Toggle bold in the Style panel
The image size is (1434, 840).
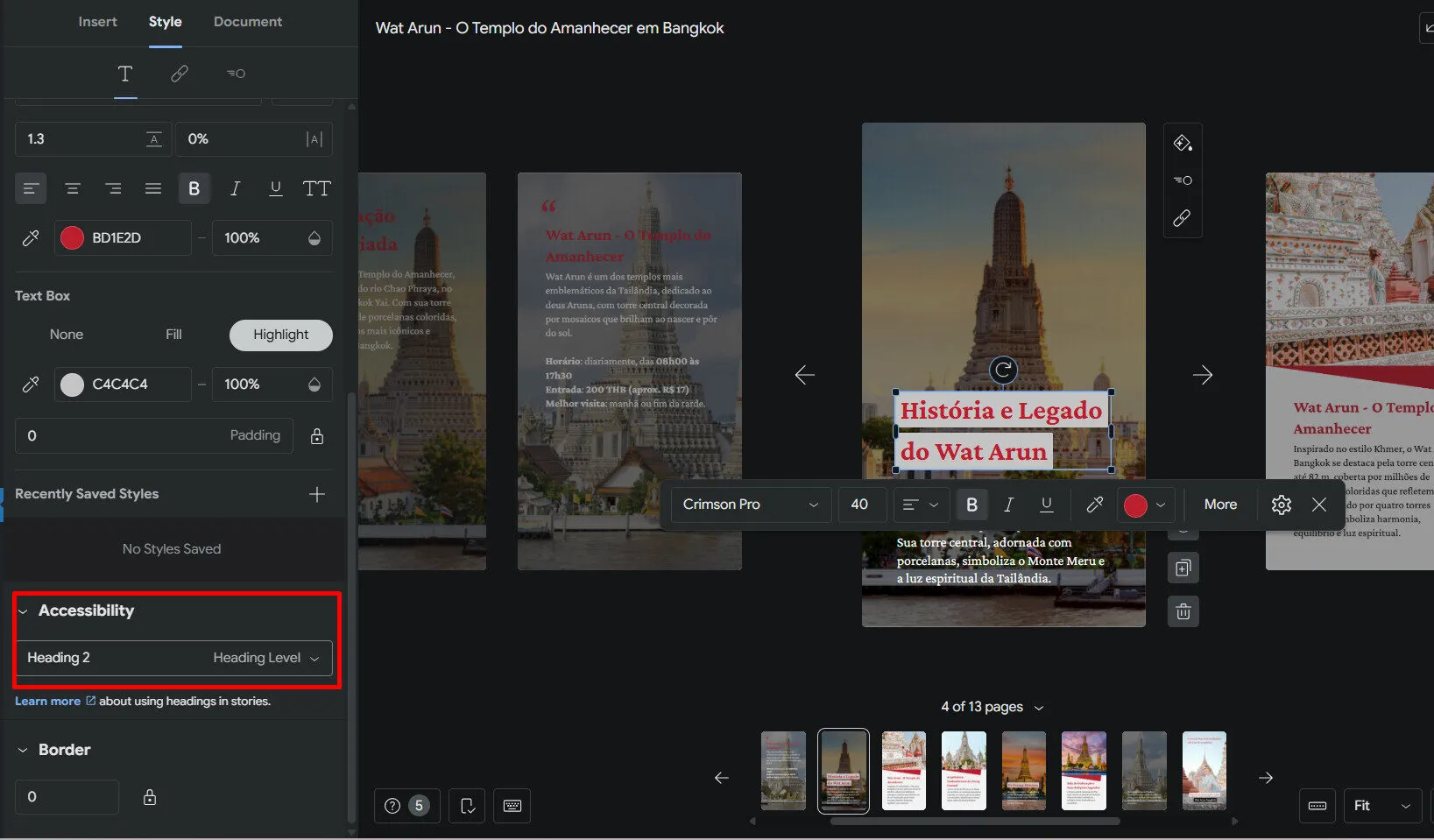pos(194,188)
